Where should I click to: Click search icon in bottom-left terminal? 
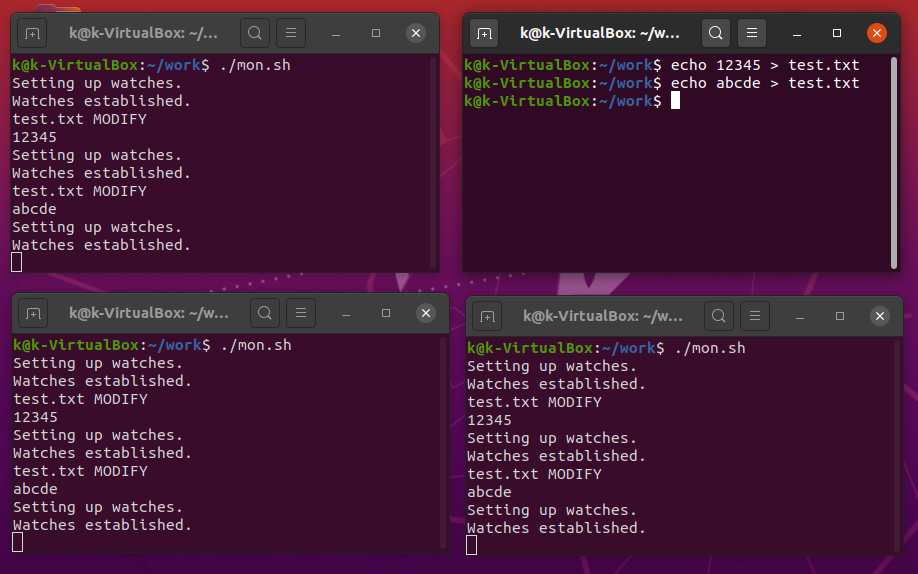(x=265, y=313)
